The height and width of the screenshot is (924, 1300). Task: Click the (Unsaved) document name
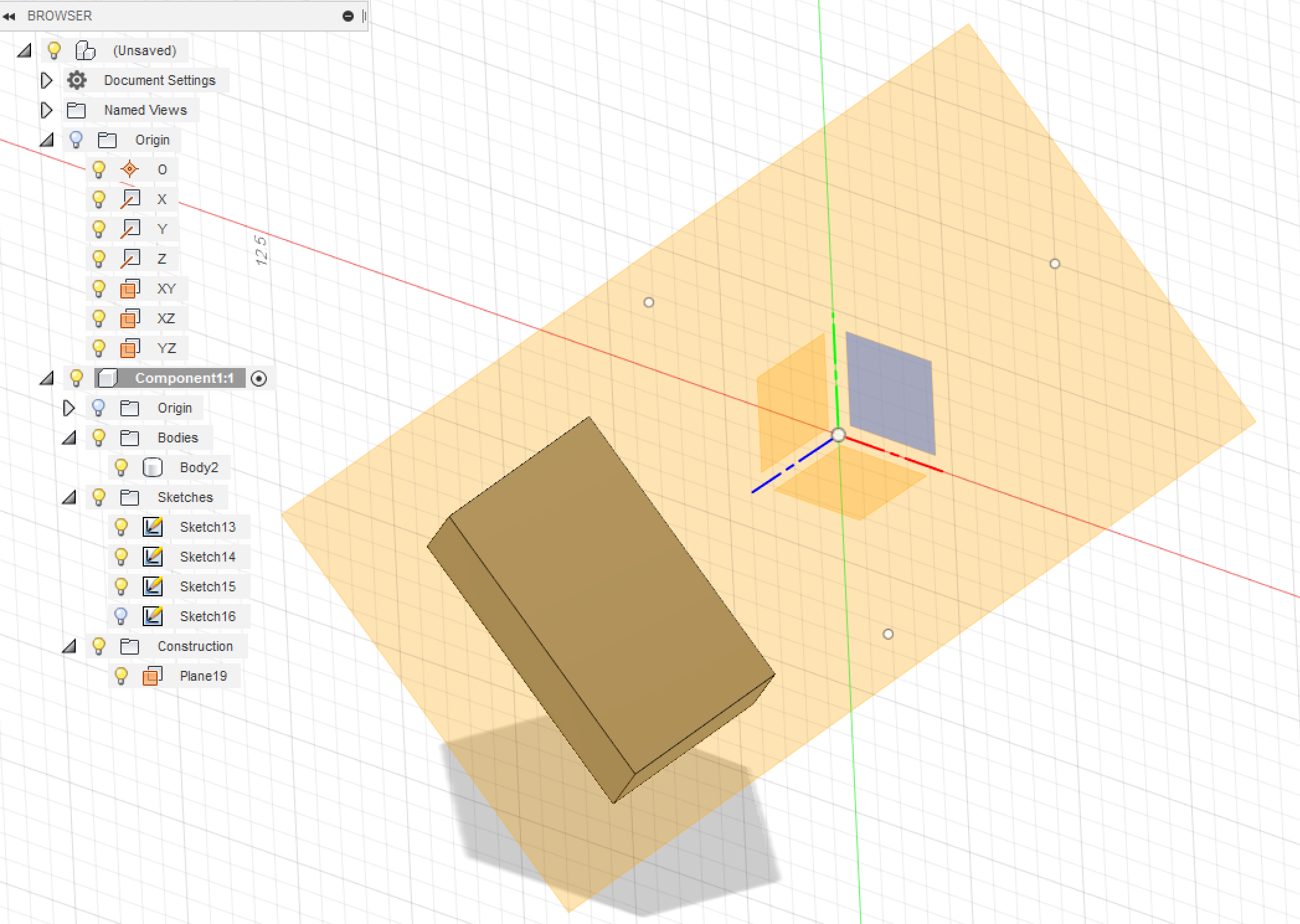145,50
